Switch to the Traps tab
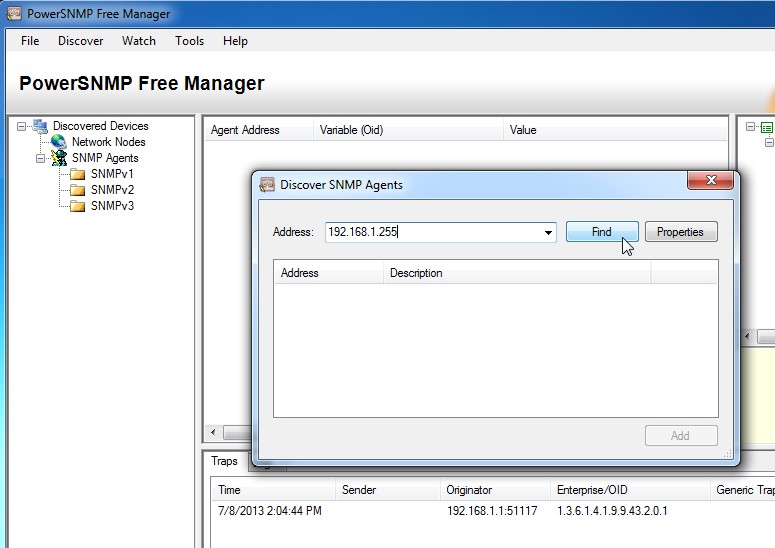The height and width of the screenshot is (548, 775). click(224, 461)
